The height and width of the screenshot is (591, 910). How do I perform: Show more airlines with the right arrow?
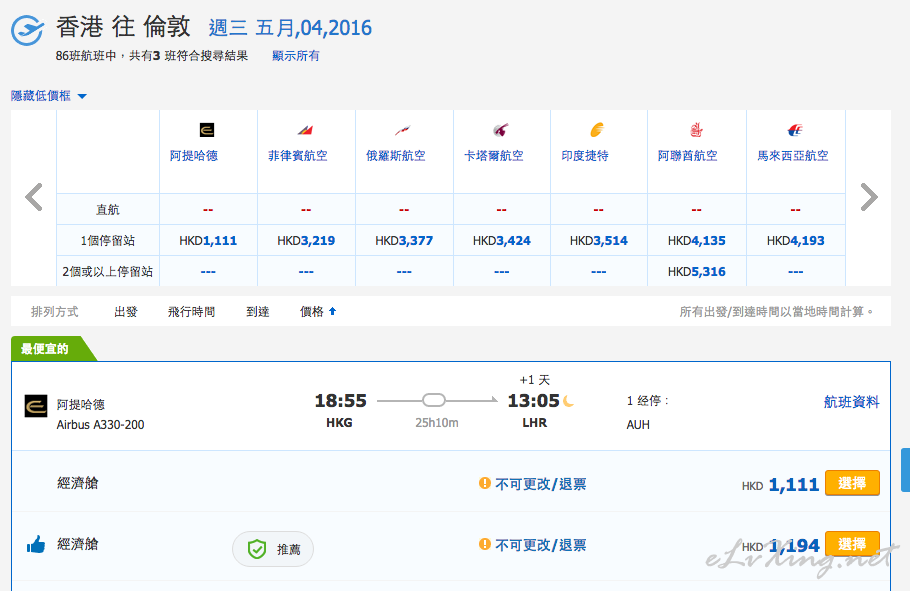[869, 197]
